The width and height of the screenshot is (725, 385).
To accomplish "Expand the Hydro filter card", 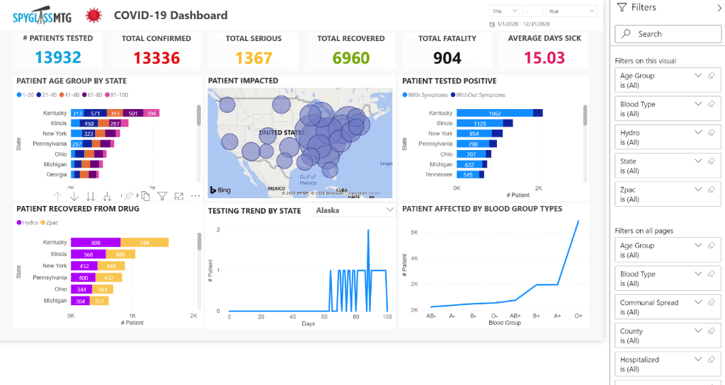I will click(x=698, y=133).
